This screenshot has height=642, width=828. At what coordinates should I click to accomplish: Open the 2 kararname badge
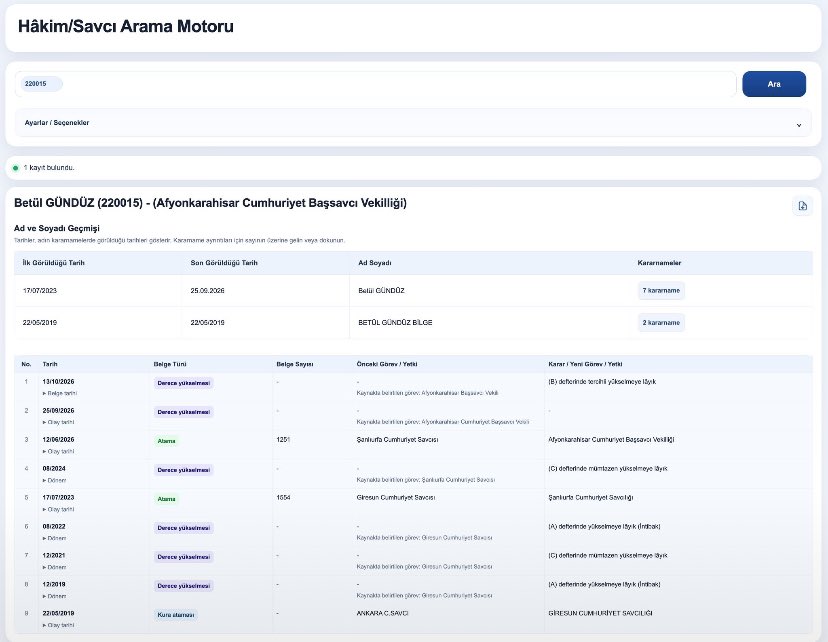point(661,323)
